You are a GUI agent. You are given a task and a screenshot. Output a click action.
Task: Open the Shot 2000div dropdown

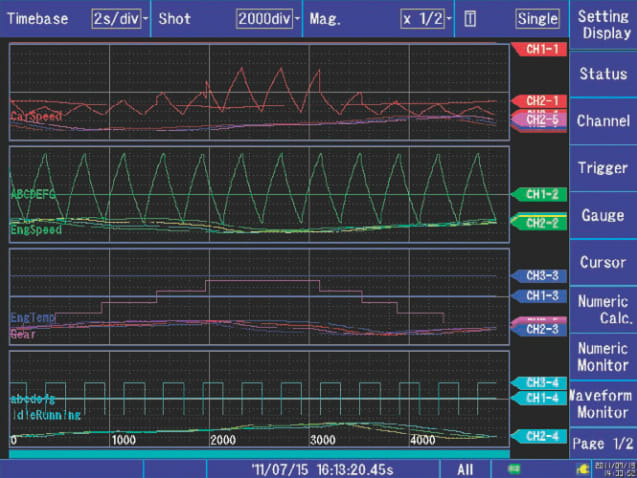point(269,19)
